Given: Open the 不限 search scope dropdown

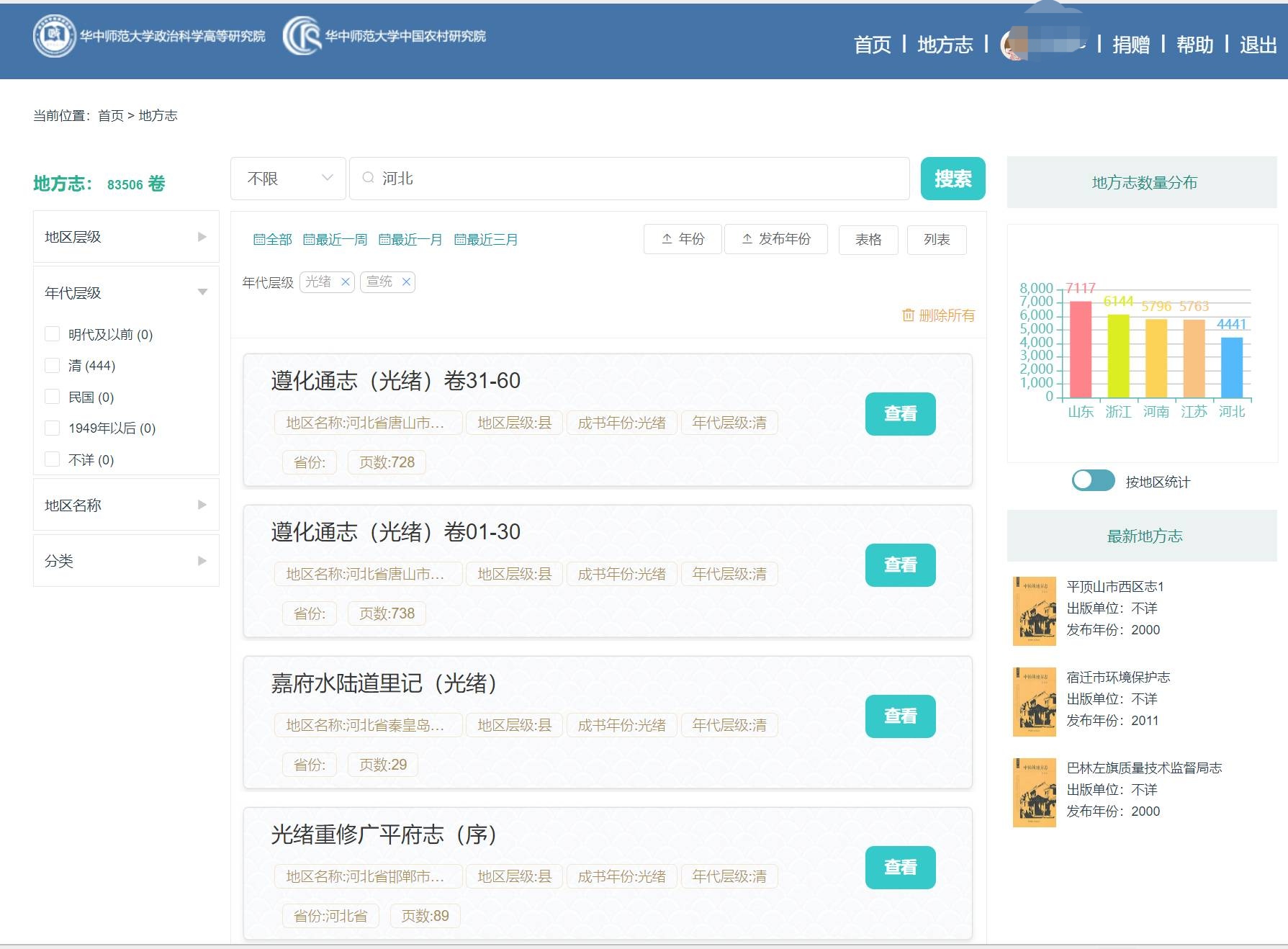Looking at the screenshot, I should [288, 179].
